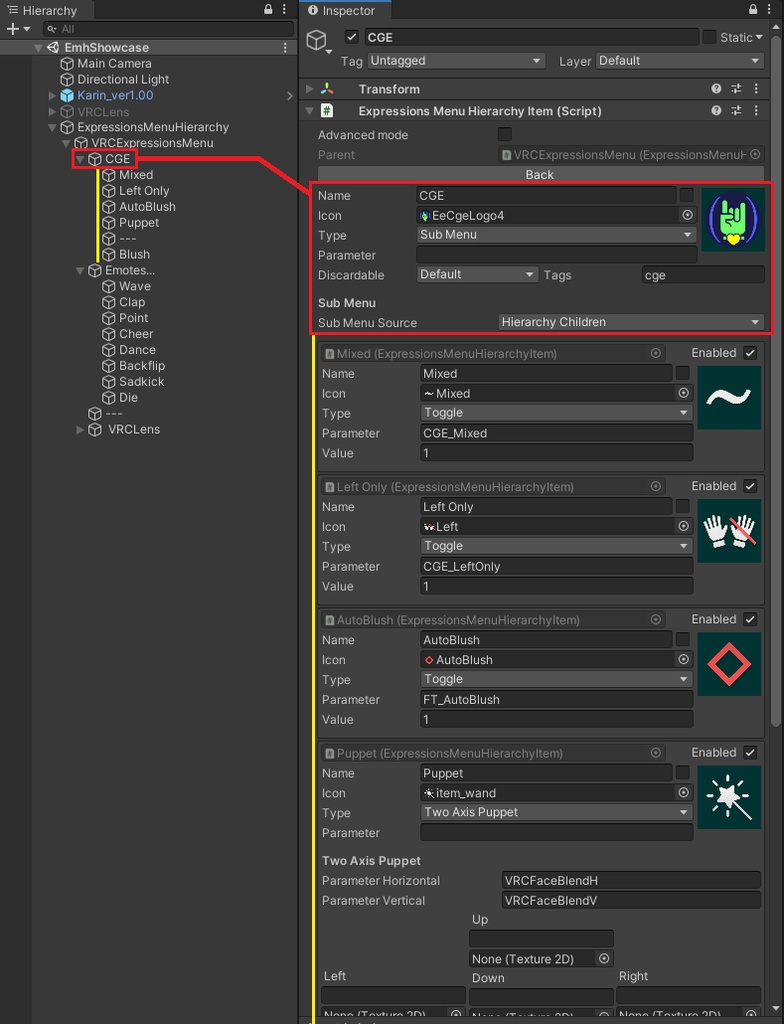The width and height of the screenshot is (784, 1024).
Task: Toggle the CGE object active checkbox
Action: (351, 37)
